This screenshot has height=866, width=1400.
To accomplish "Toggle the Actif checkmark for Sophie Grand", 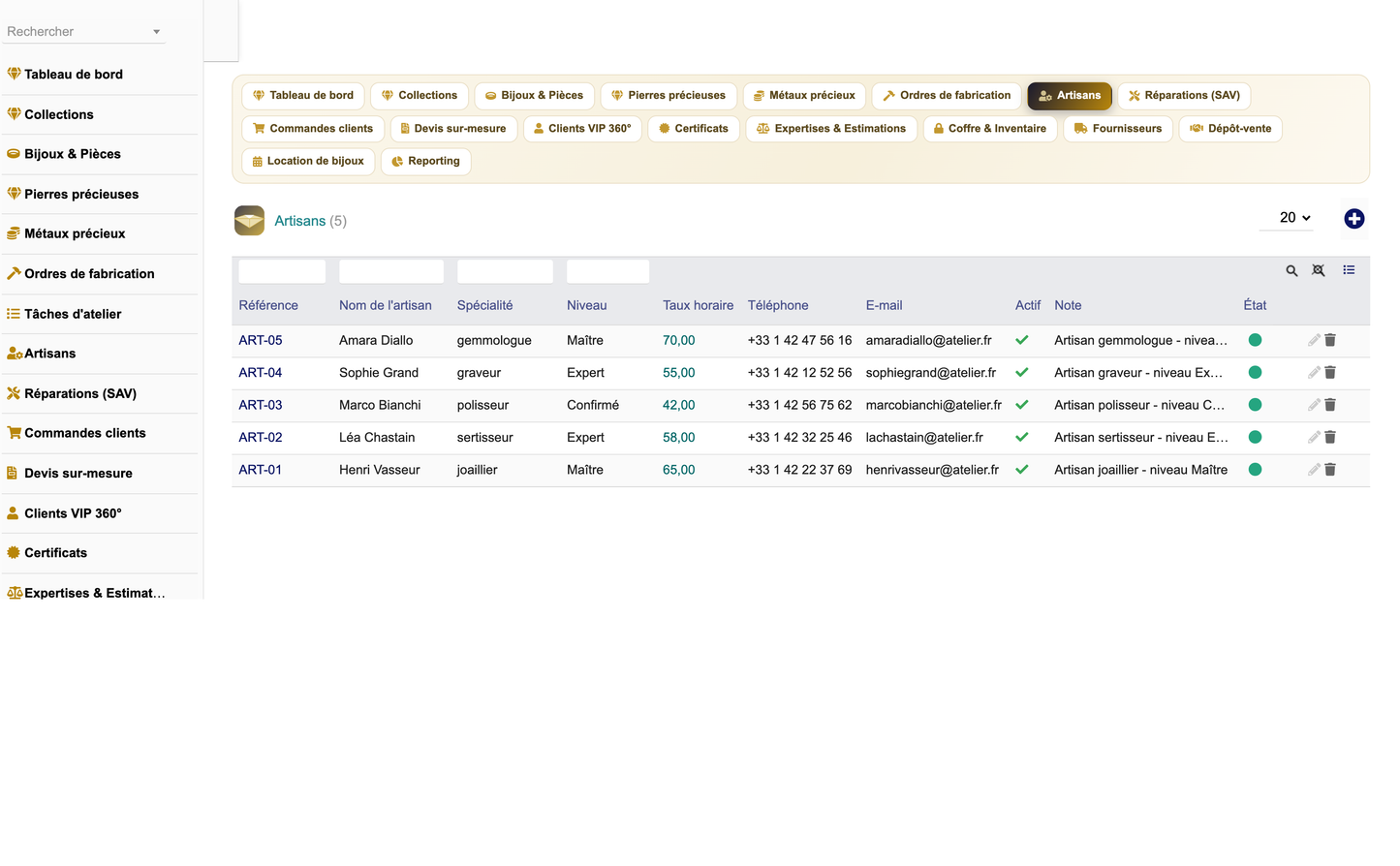I will tap(1021, 373).
